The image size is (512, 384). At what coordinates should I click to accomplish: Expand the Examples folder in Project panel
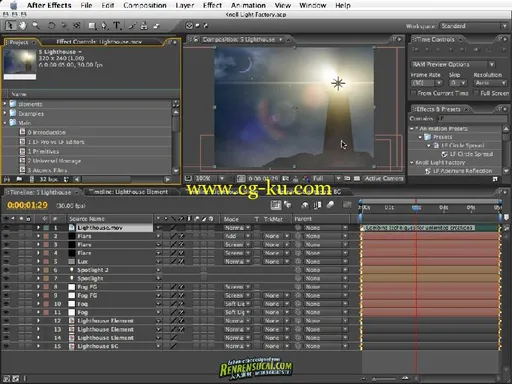tap(5, 113)
